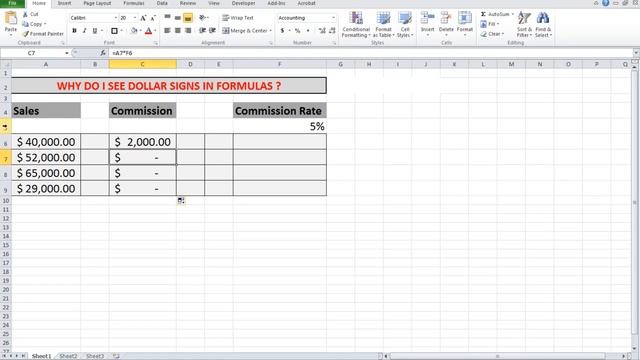Apply Accounting dollar number format

(x=282, y=31)
